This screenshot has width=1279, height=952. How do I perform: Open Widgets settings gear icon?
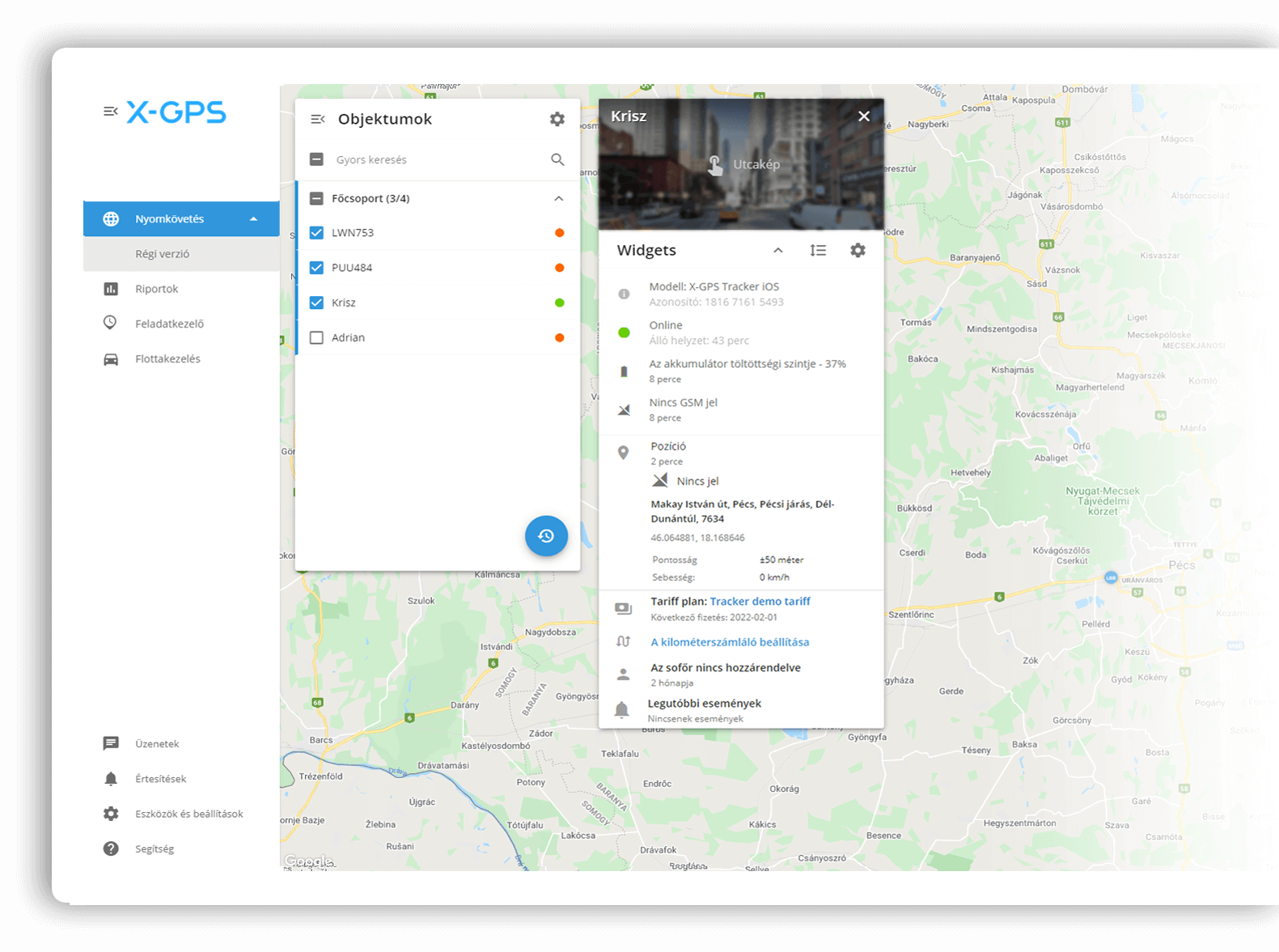point(858,250)
